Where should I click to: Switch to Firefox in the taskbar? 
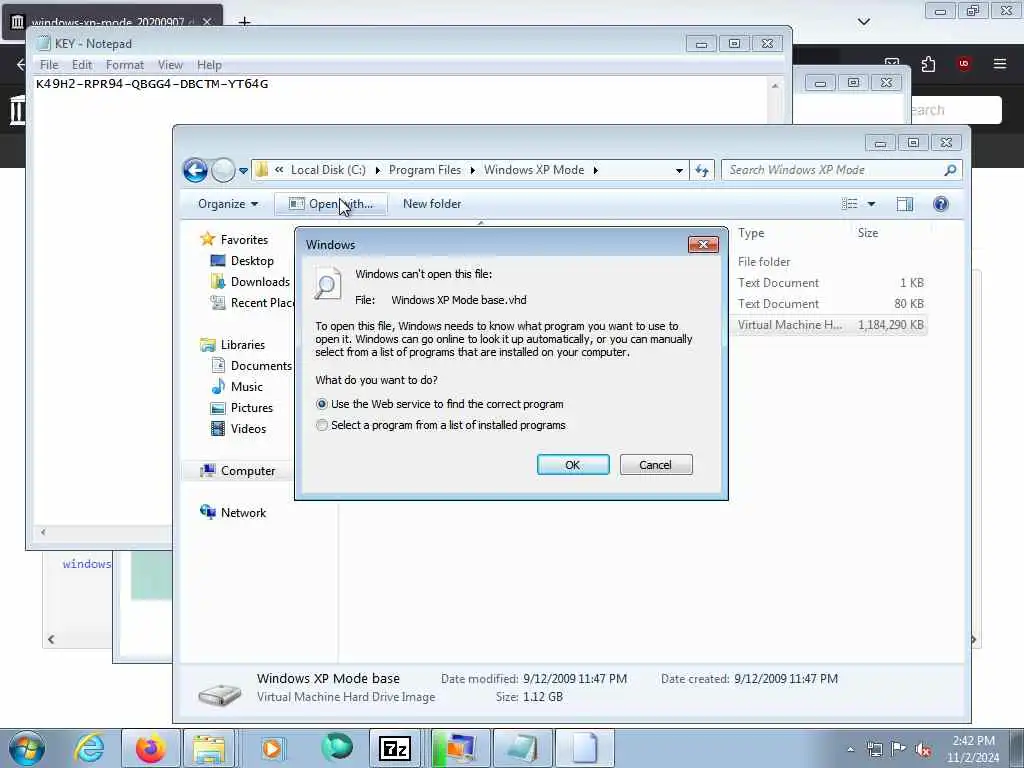coord(150,748)
